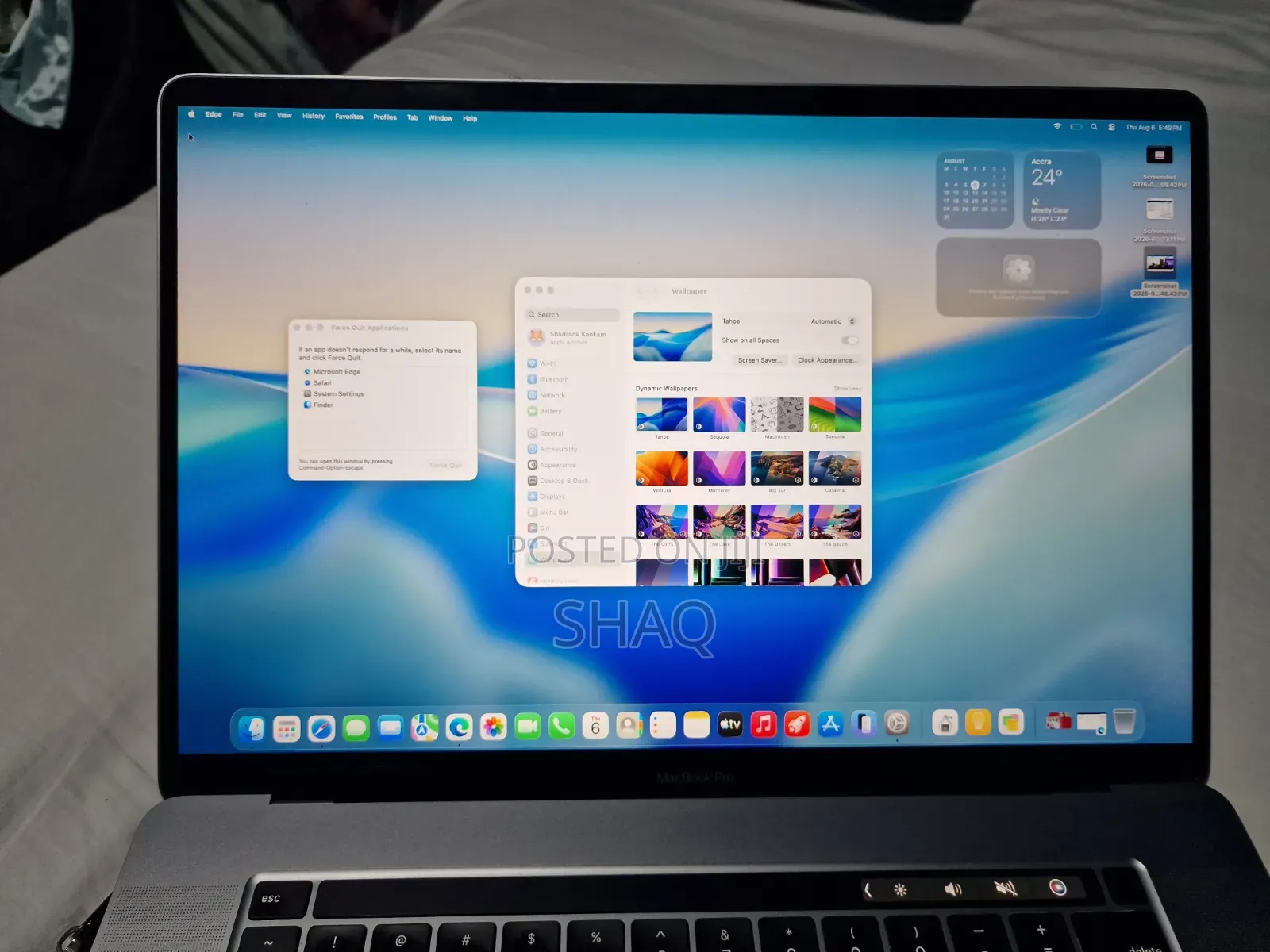Open the File menu
The height and width of the screenshot is (952, 1270).
point(237,115)
